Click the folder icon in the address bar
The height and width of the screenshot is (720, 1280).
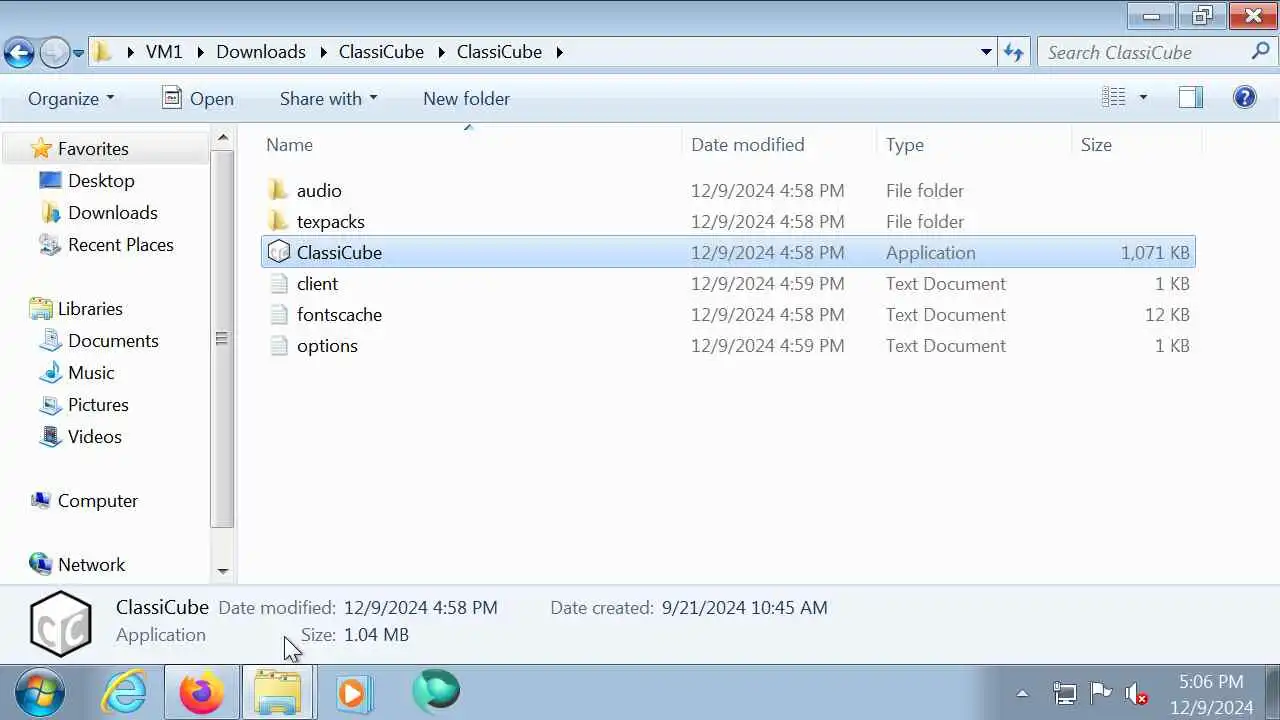(x=103, y=52)
